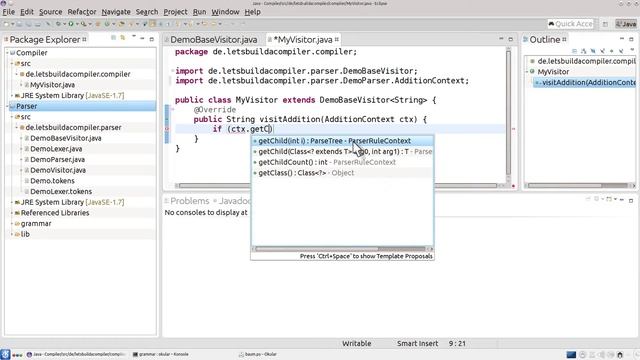Toggle folding of the import statements

[x=172, y=71]
